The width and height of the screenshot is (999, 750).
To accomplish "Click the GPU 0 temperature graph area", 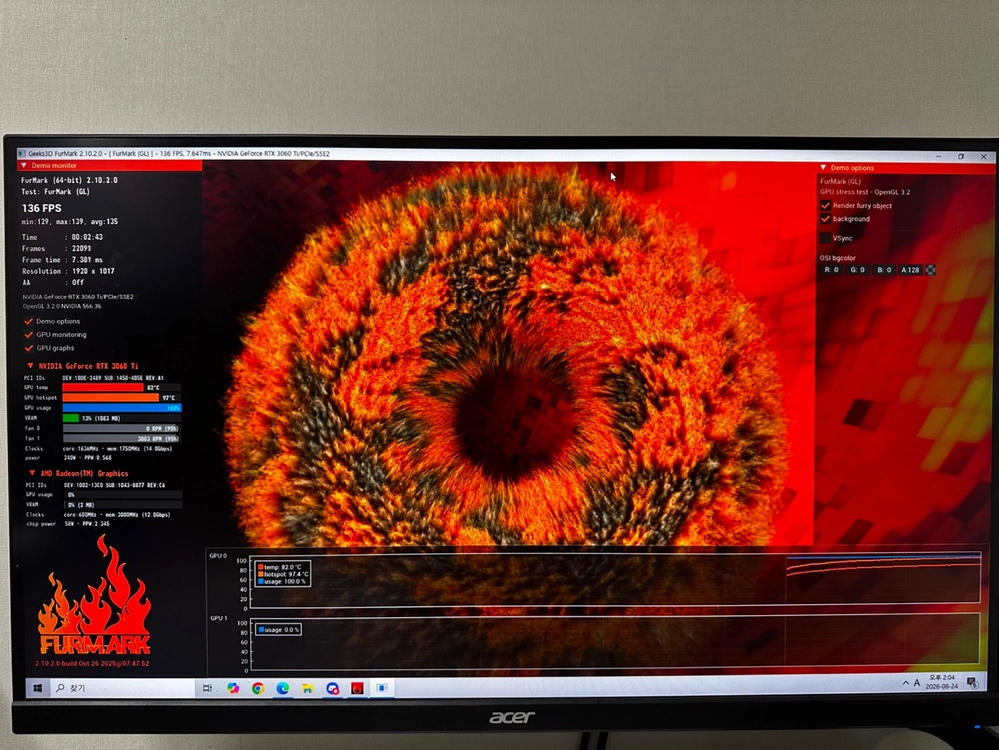I will (615, 579).
